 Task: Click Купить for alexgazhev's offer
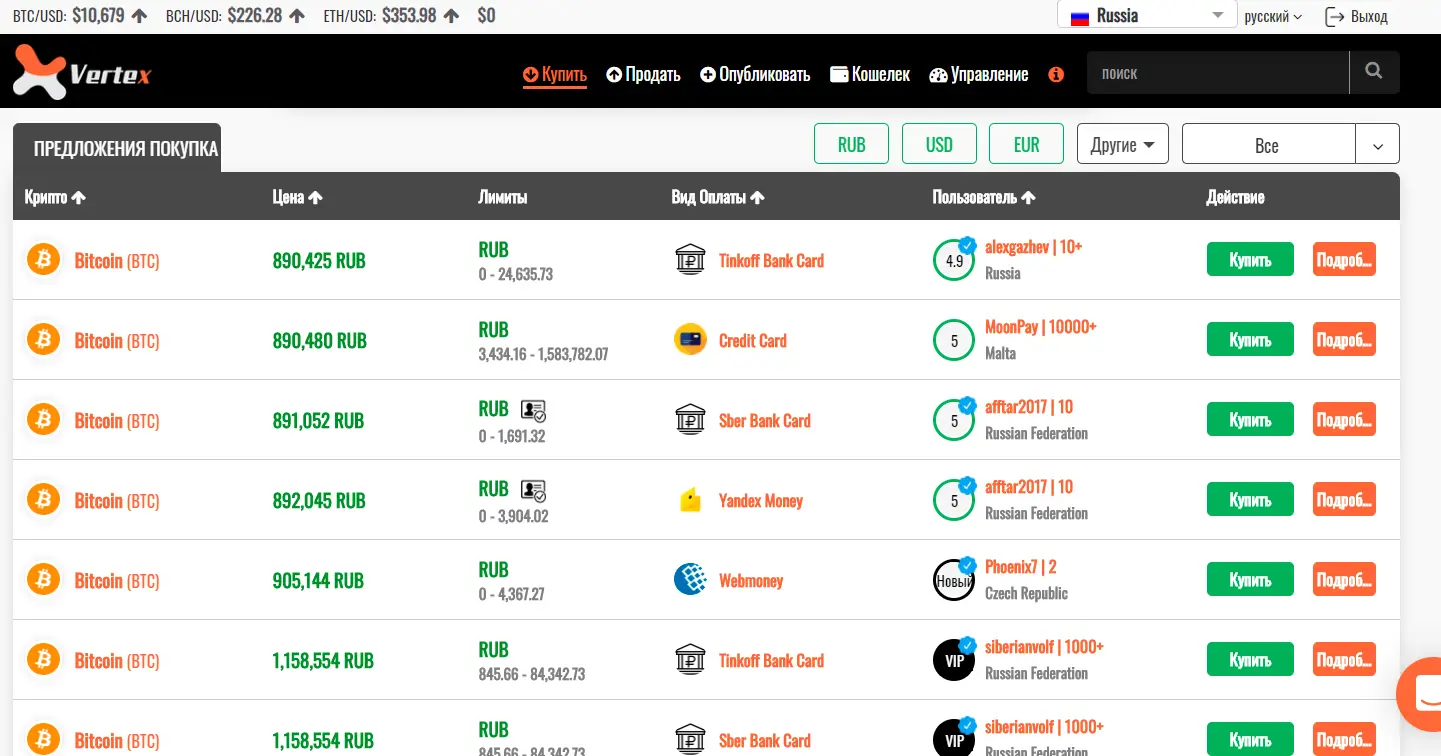tap(1250, 260)
